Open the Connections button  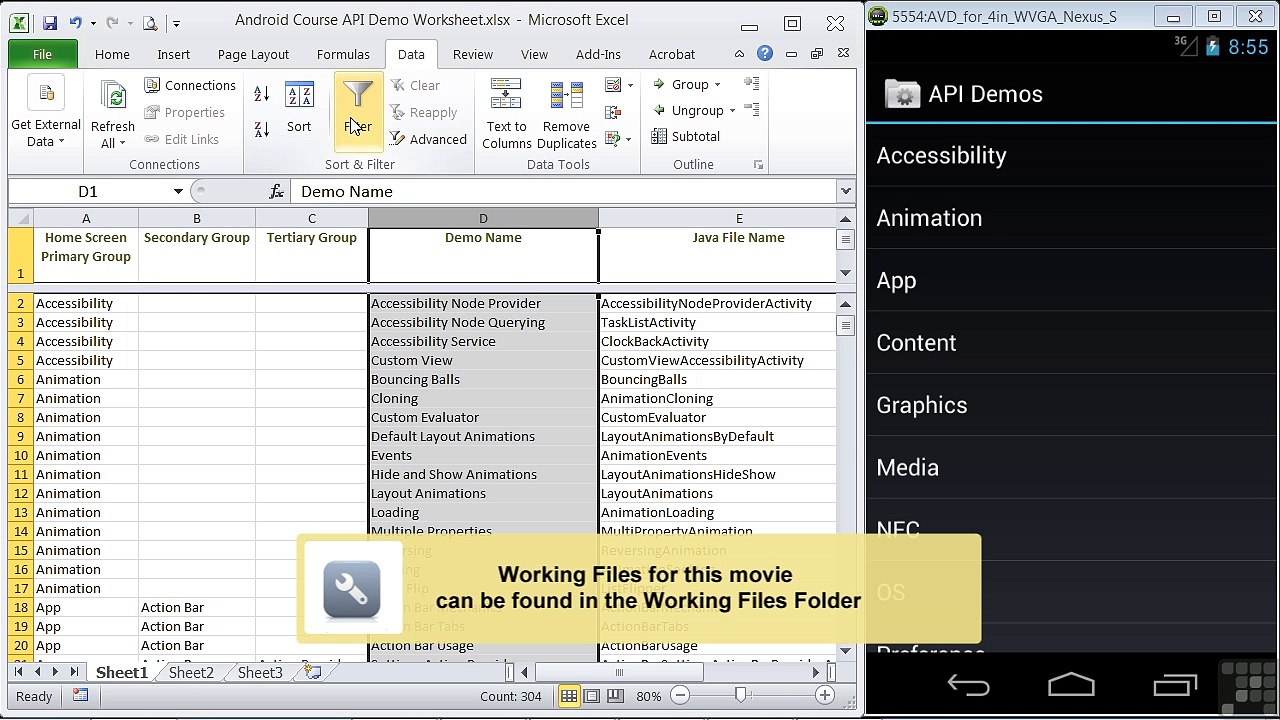[190, 85]
